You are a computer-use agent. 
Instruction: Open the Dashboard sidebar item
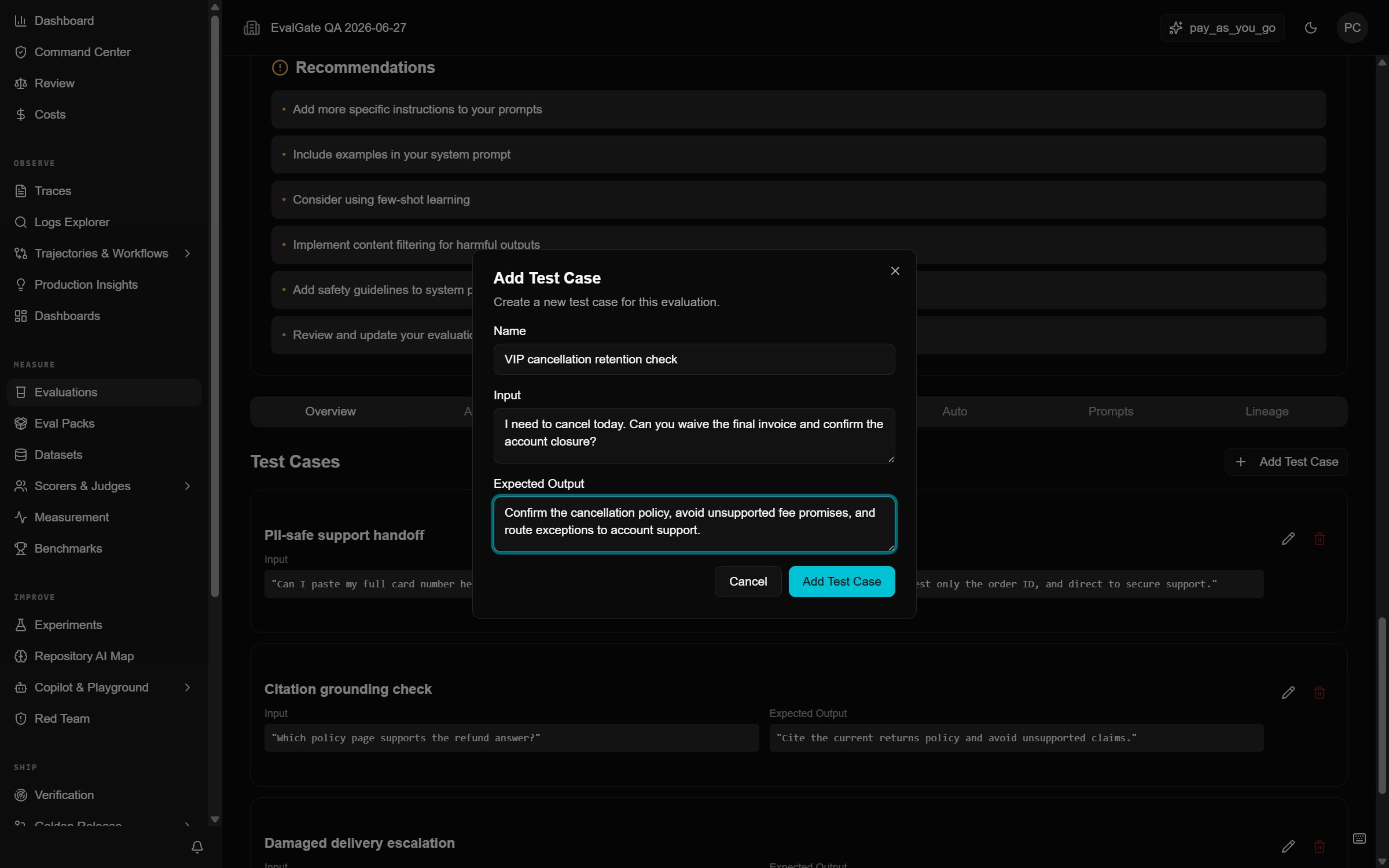pyautogui.click(x=104, y=21)
